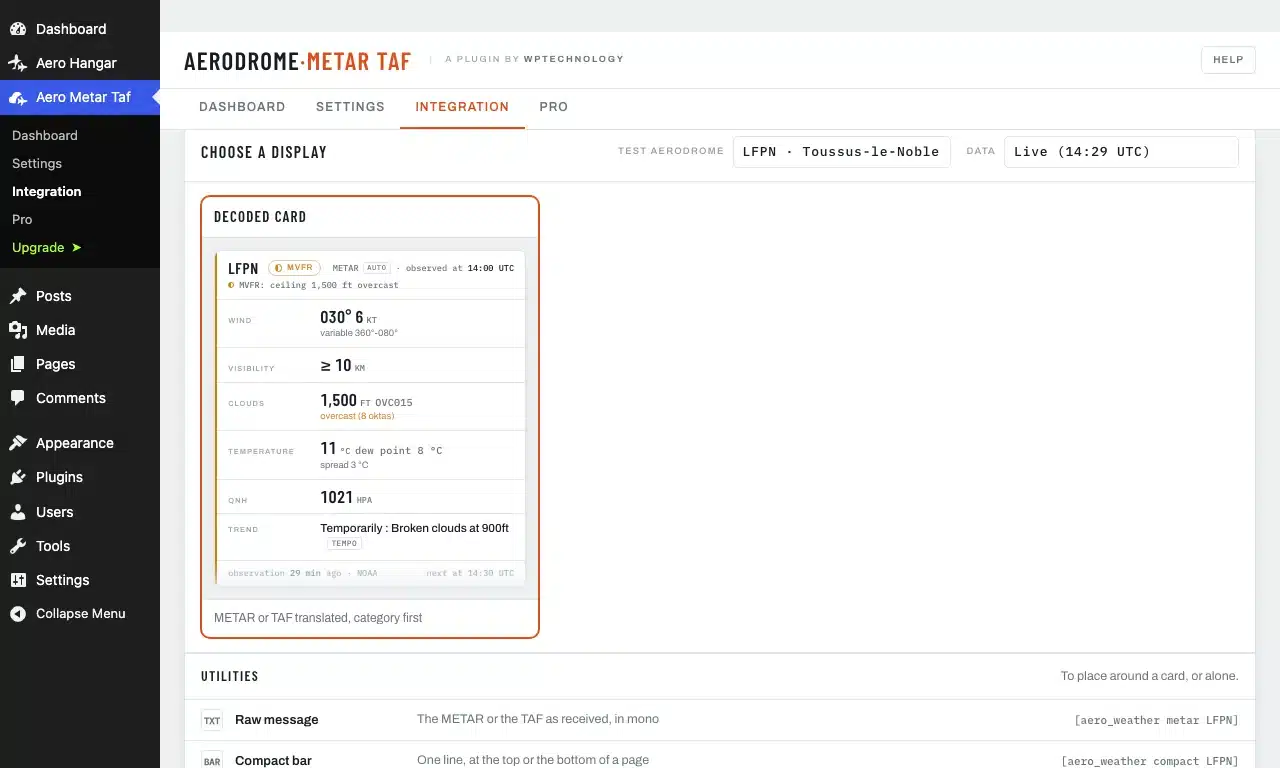This screenshot has height=768, width=1280.
Task: Click the Pages icon in sidebar
Action: 18,364
